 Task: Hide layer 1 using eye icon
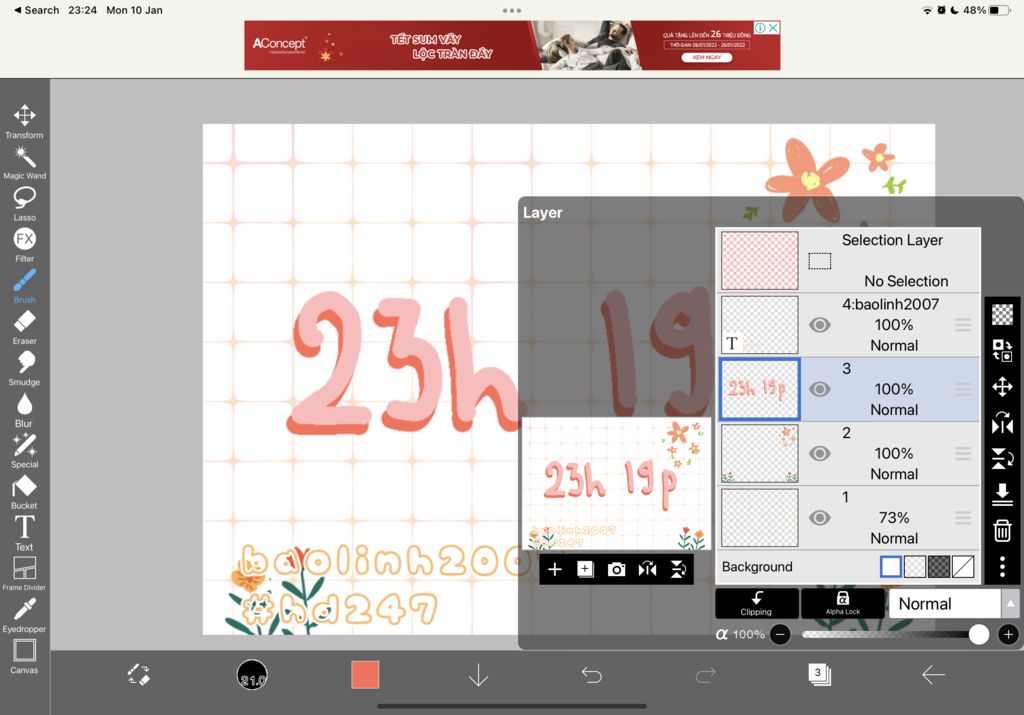coord(820,518)
